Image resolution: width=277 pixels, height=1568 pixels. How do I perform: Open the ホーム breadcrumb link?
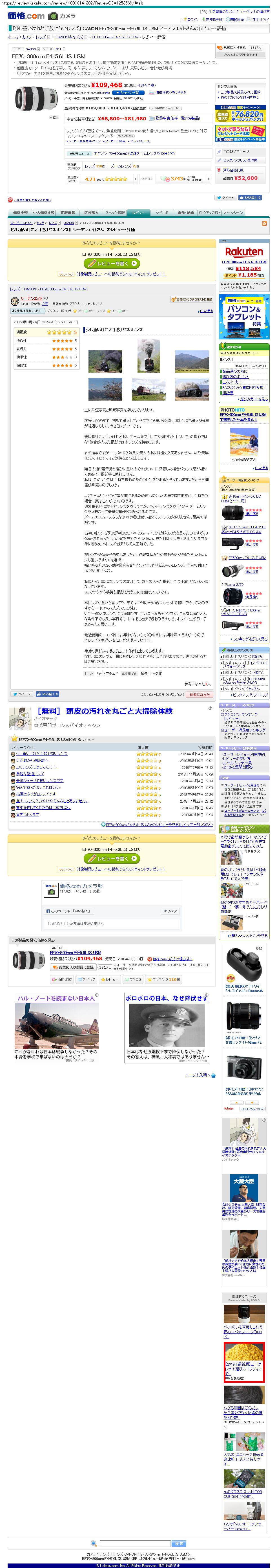pyautogui.click(x=13, y=37)
